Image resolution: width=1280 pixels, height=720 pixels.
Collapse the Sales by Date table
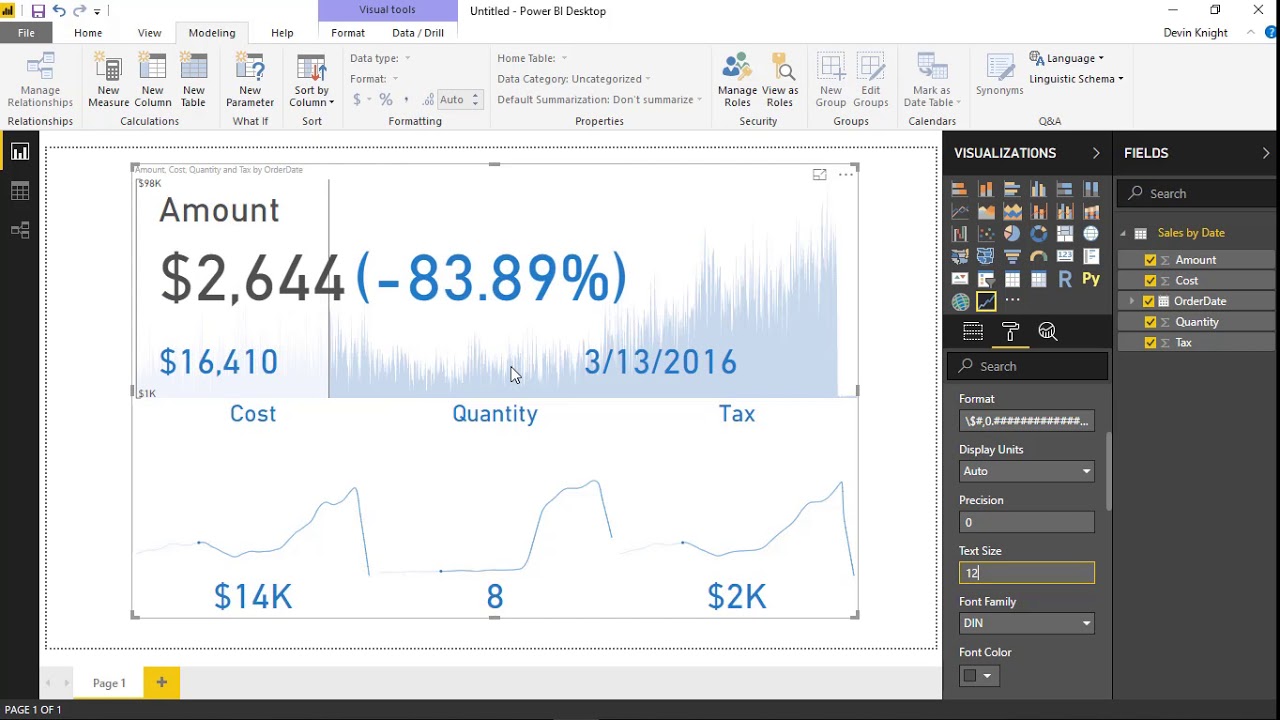(1123, 233)
